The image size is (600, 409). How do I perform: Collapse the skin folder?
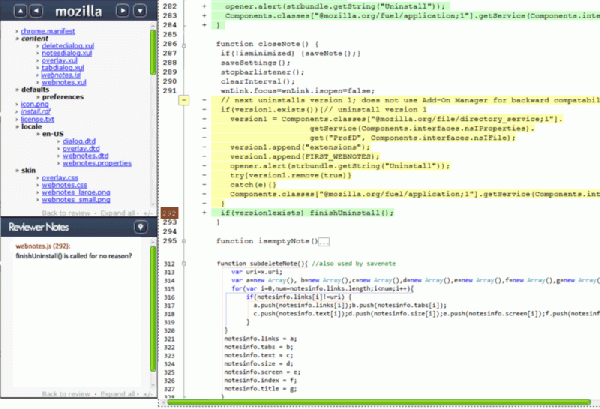(28, 170)
